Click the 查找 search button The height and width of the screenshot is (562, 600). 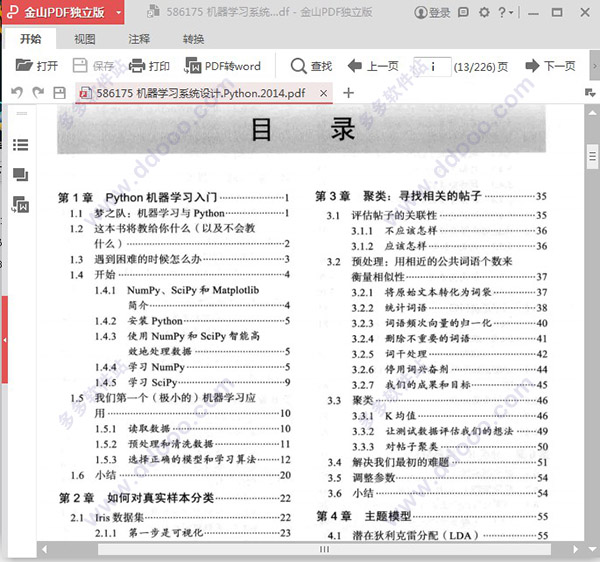(311, 66)
